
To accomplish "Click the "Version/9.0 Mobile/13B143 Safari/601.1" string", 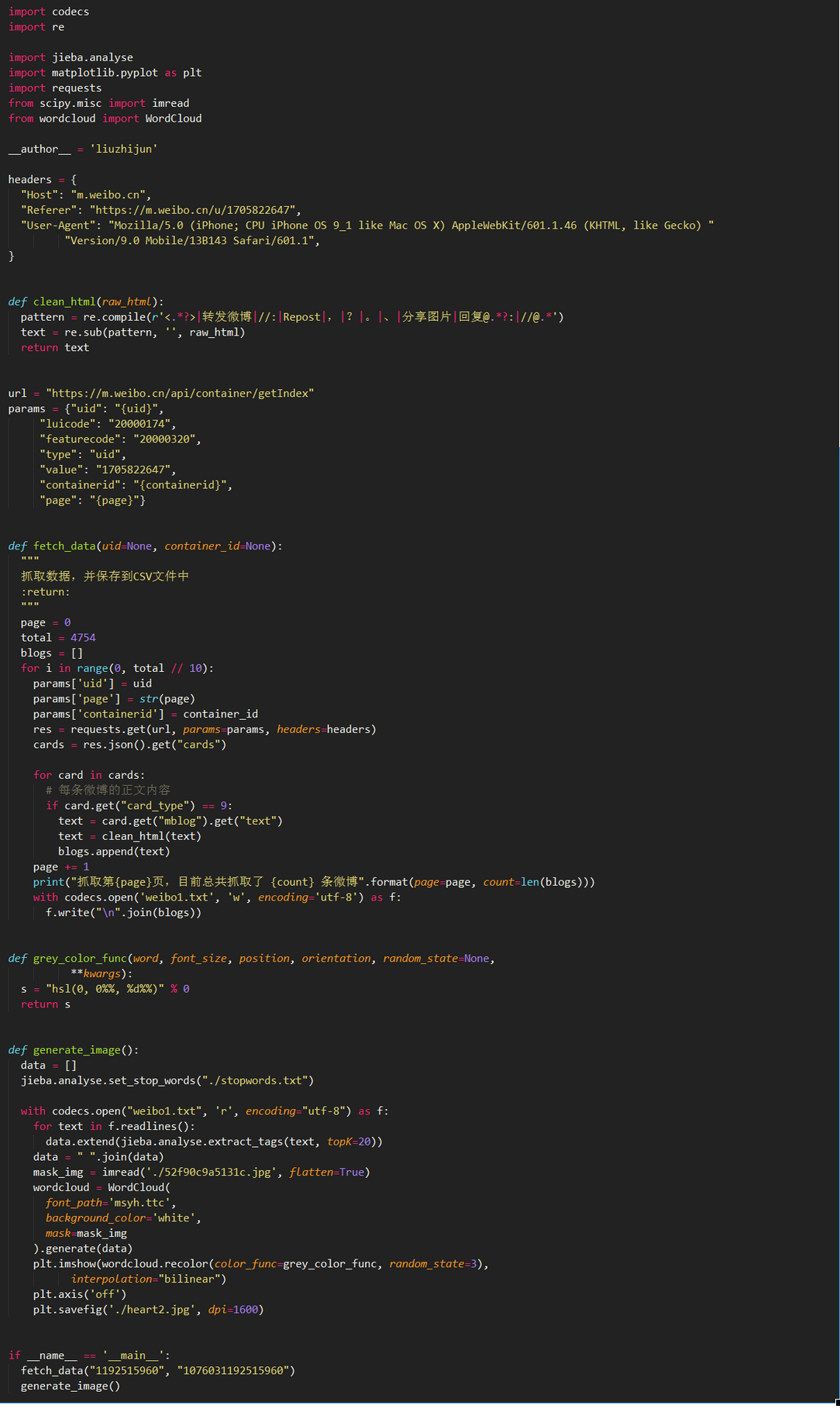I will click(189, 240).
